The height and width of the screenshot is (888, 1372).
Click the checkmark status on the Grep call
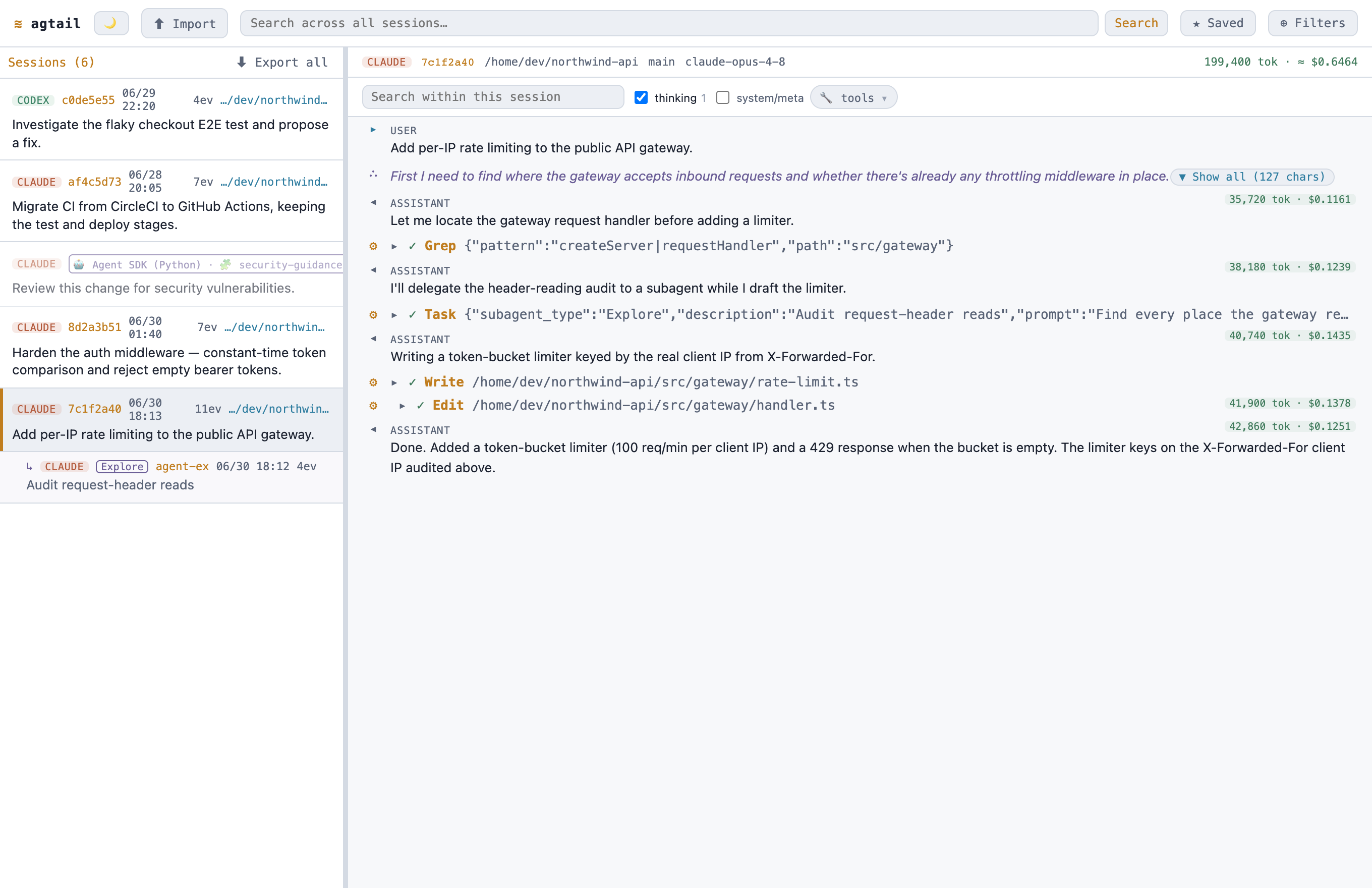tap(412, 246)
